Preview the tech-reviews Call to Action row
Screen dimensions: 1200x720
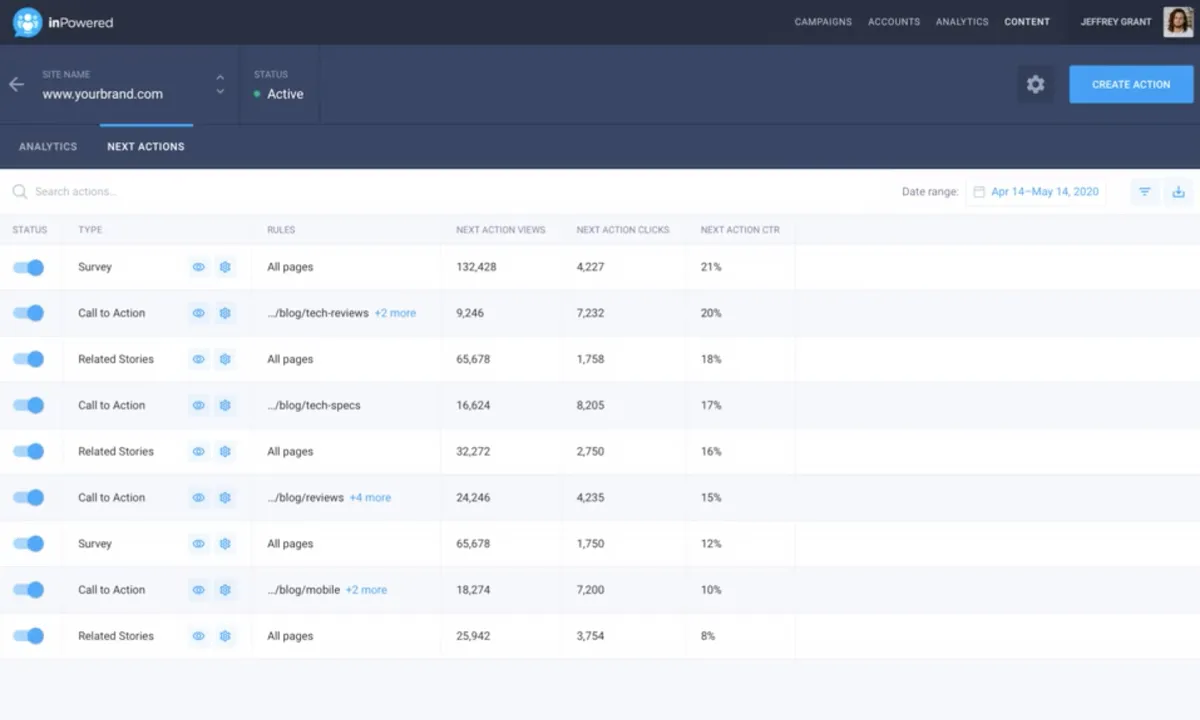click(x=198, y=313)
